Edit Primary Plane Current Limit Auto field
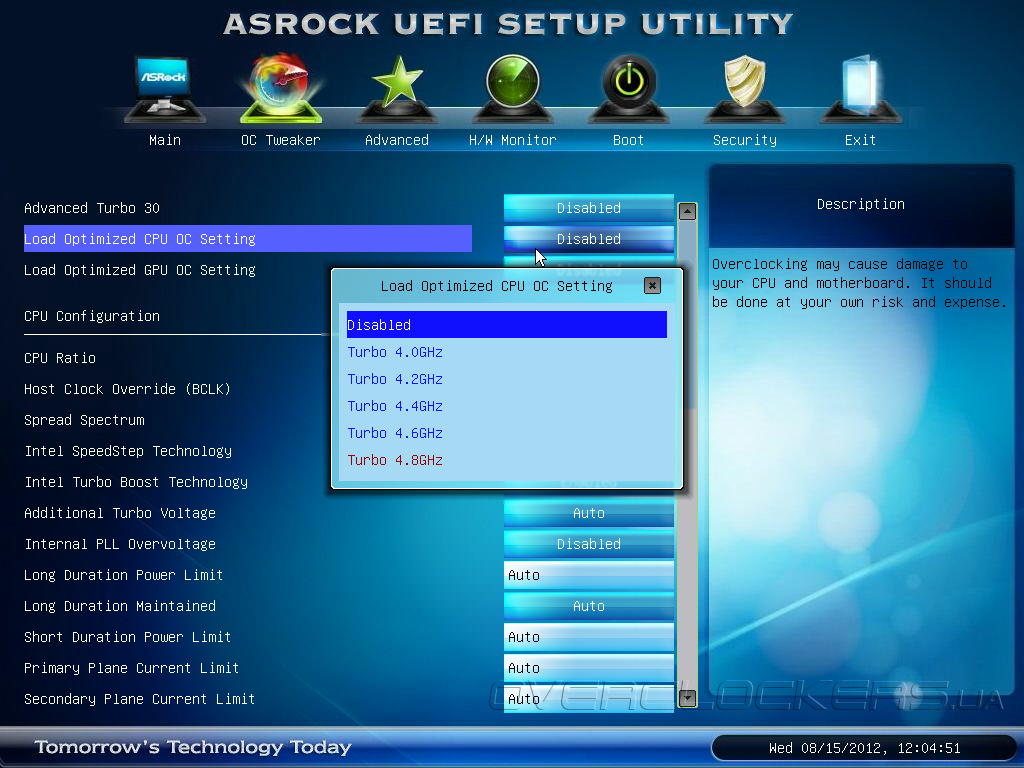The width and height of the screenshot is (1024, 768). pyautogui.click(x=588, y=668)
